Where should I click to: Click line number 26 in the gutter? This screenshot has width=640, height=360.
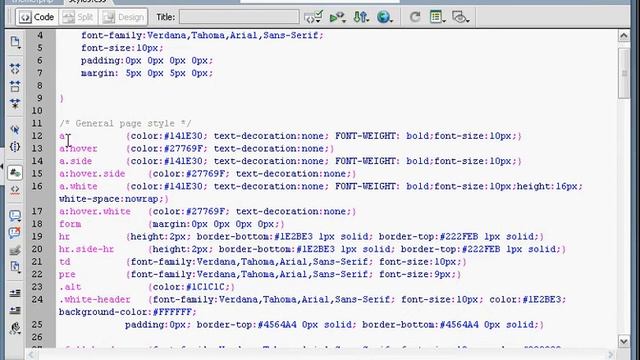(x=37, y=337)
